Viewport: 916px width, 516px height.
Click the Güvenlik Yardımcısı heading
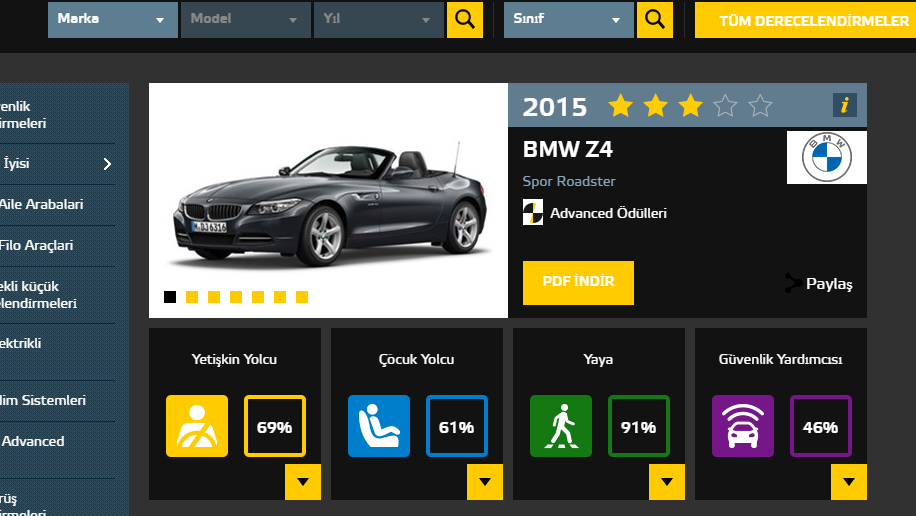(780, 359)
